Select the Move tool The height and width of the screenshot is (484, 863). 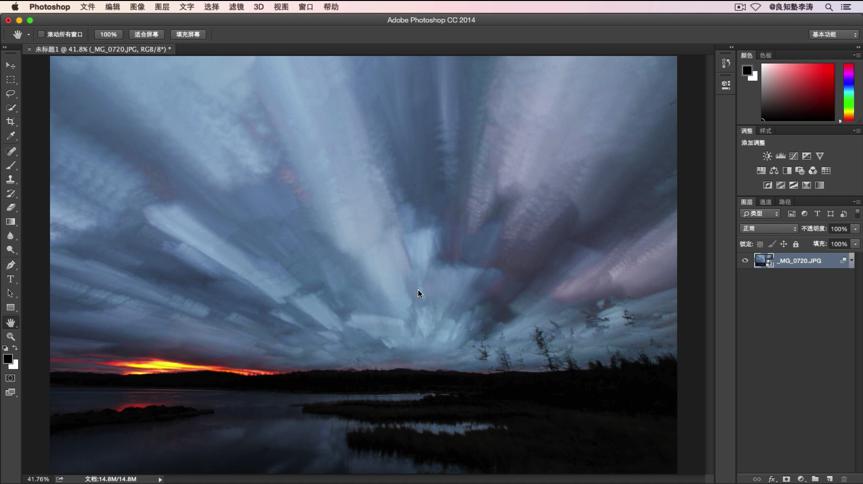click(11, 65)
